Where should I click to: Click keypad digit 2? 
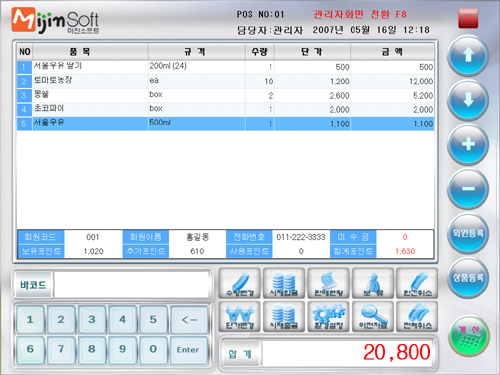(61, 319)
